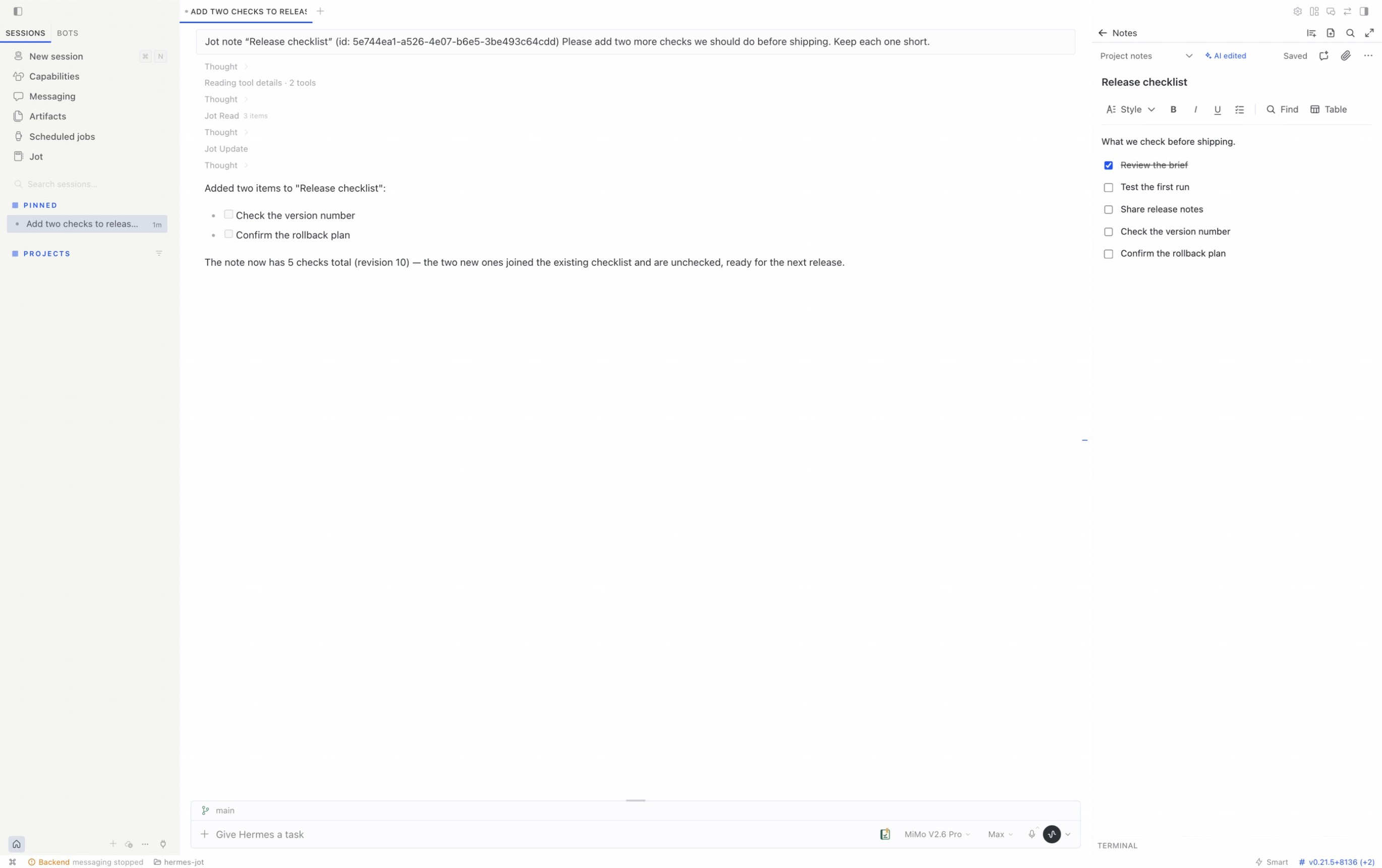Click the microphone icon in the task box
1382x868 pixels.
[1031, 834]
